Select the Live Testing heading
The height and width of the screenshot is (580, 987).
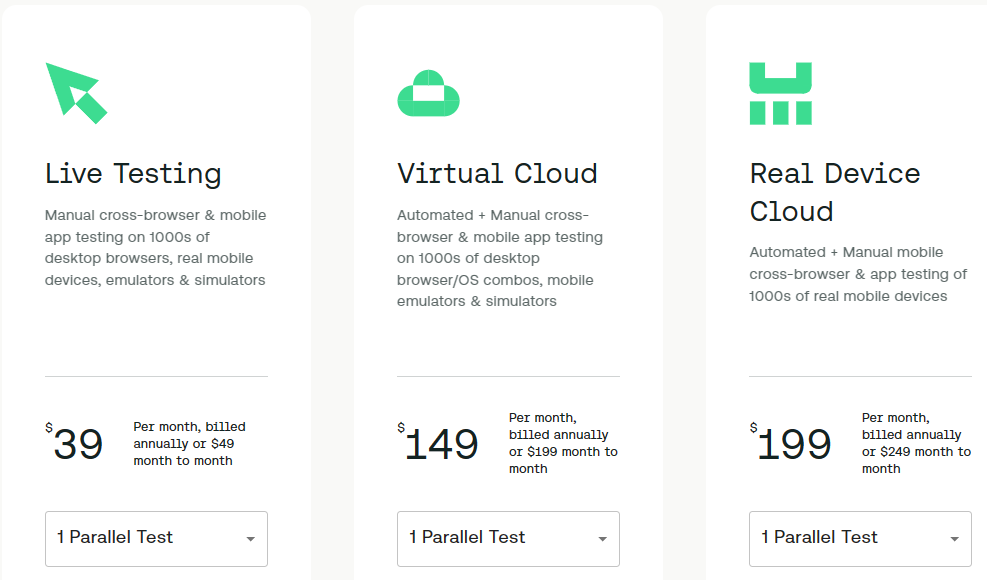(x=133, y=174)
